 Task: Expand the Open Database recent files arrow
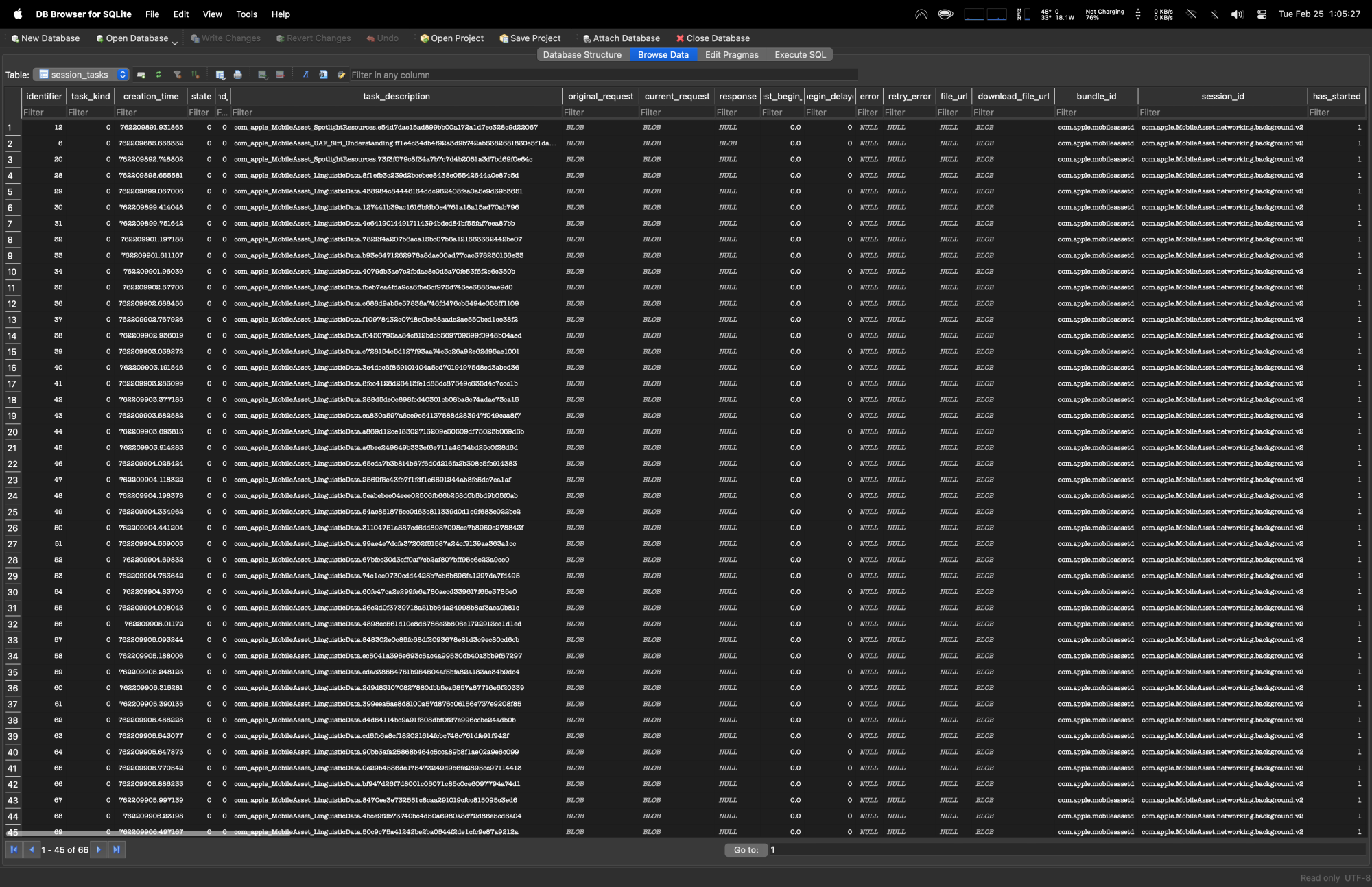175,42
